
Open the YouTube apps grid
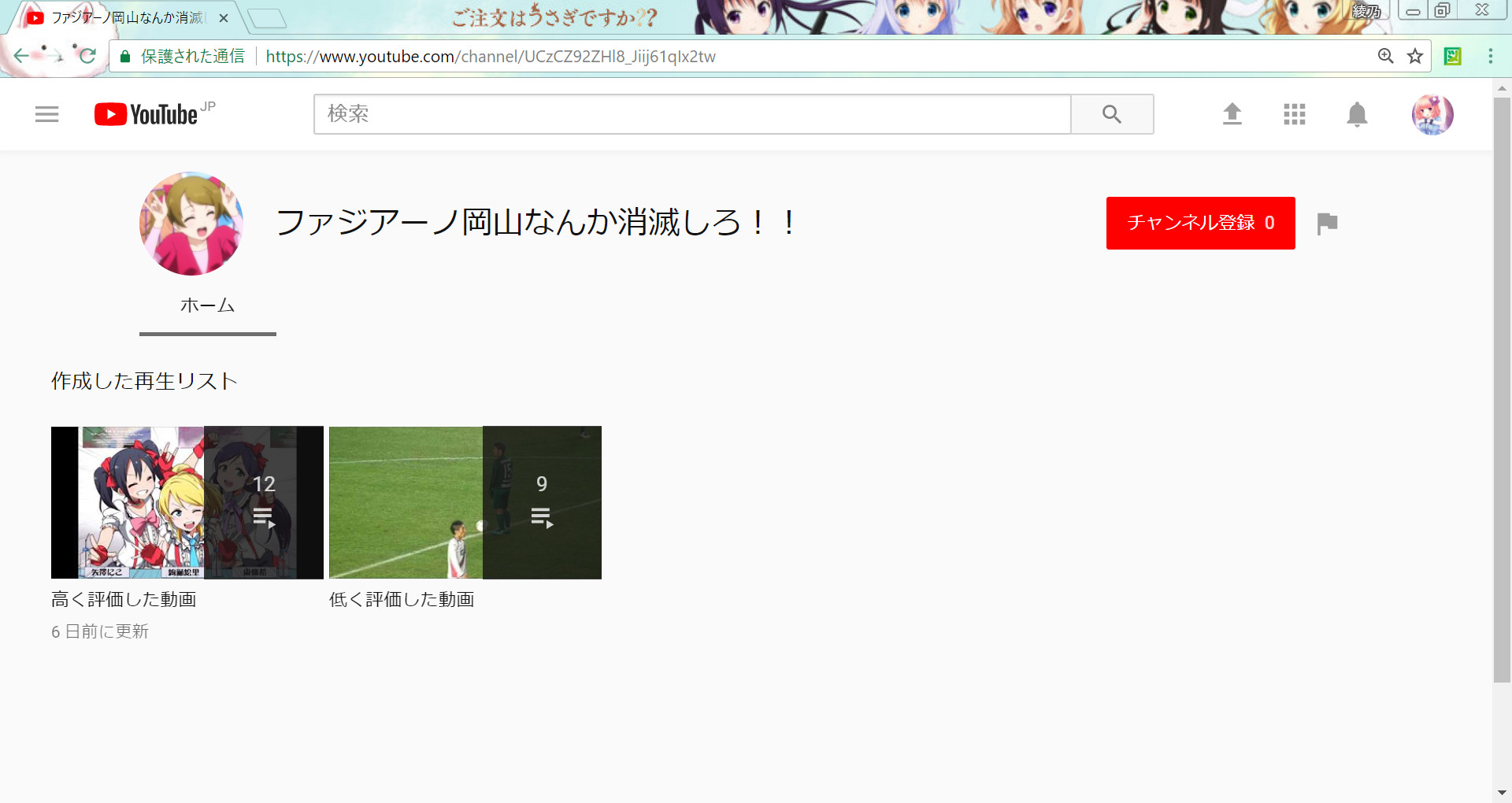pyautogui.click(x=1294, y=114)
